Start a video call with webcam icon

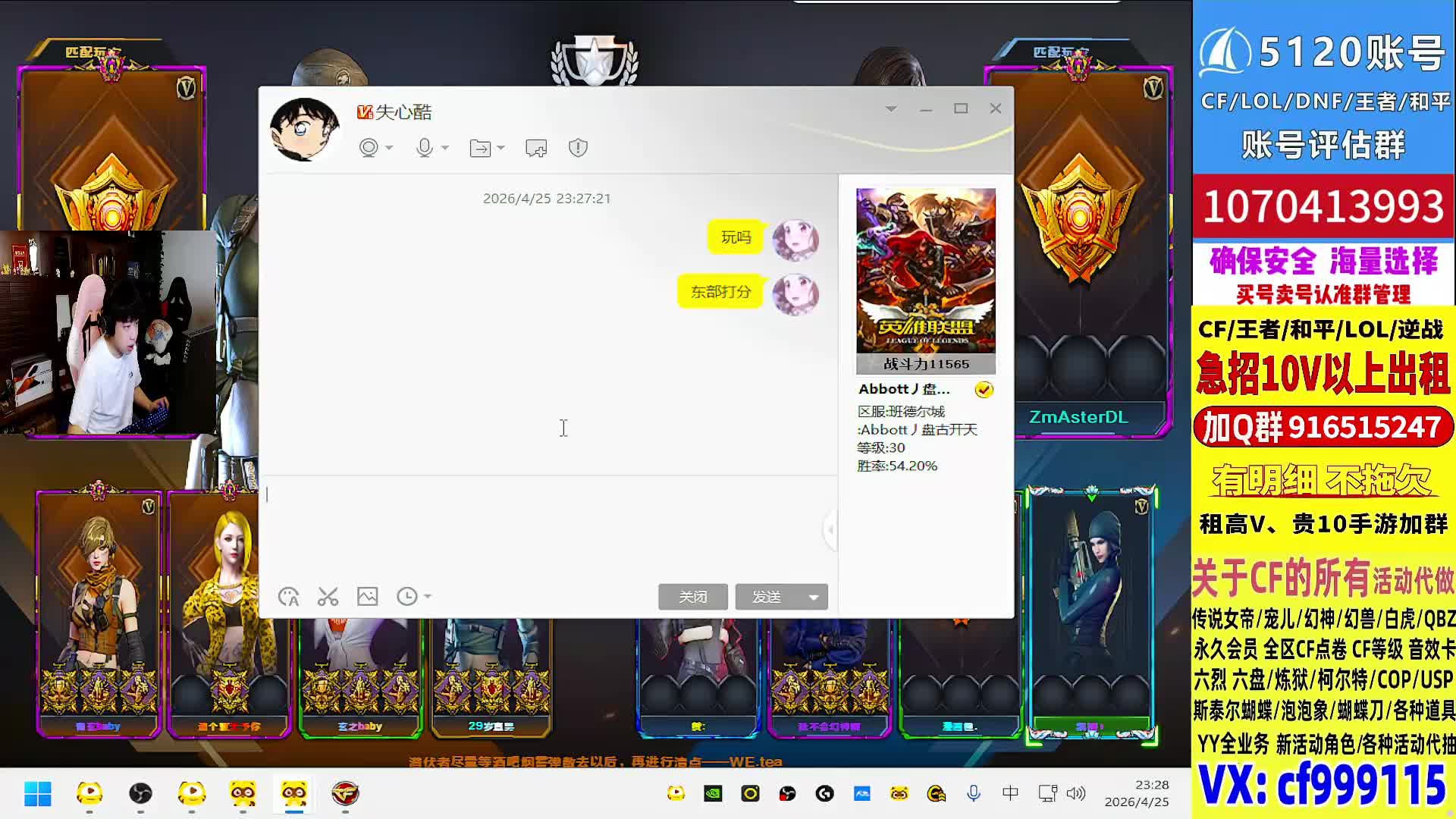click(369, 148)
